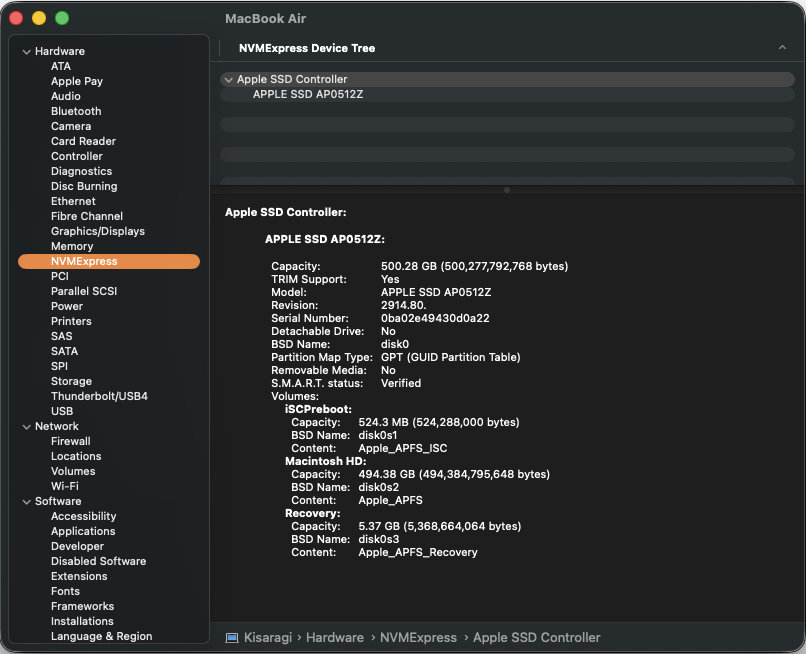Collapse the Software section in sidebar
The height and width of the screenshot is (654, 806).
(x=27, y=501)
